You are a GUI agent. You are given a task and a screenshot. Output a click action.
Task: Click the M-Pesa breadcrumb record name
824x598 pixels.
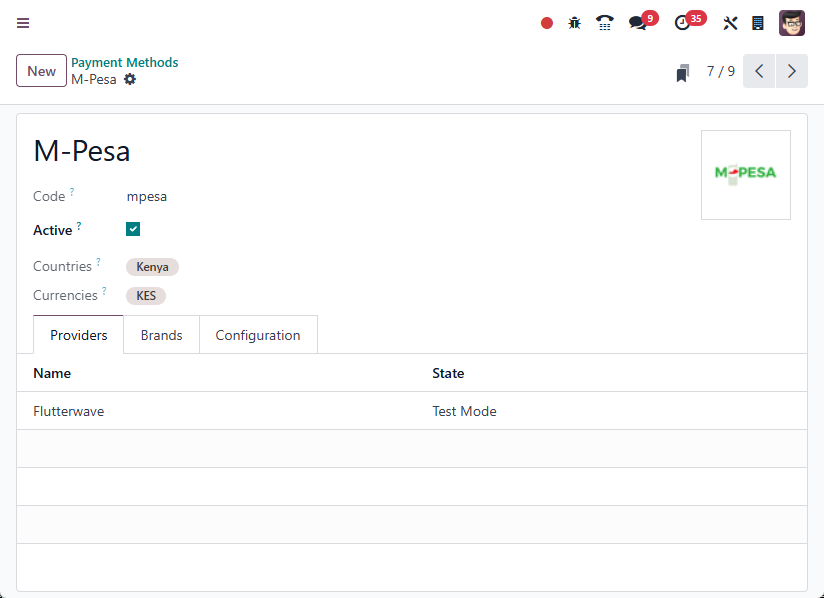pos(94,79)
